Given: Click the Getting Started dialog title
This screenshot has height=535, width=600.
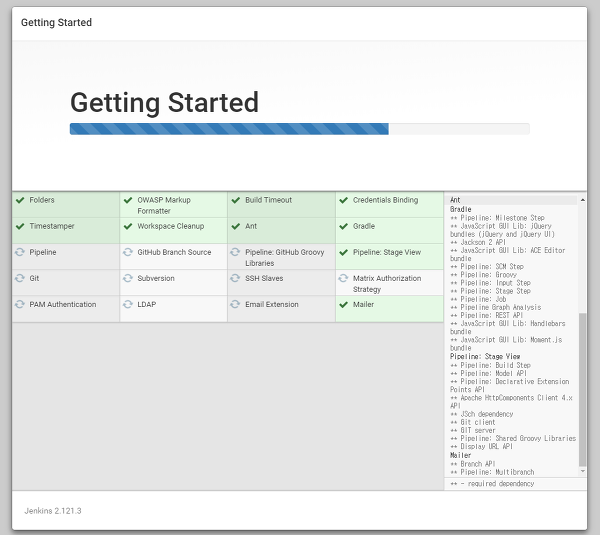Looking at the screenshot, I should click(56, 23).
